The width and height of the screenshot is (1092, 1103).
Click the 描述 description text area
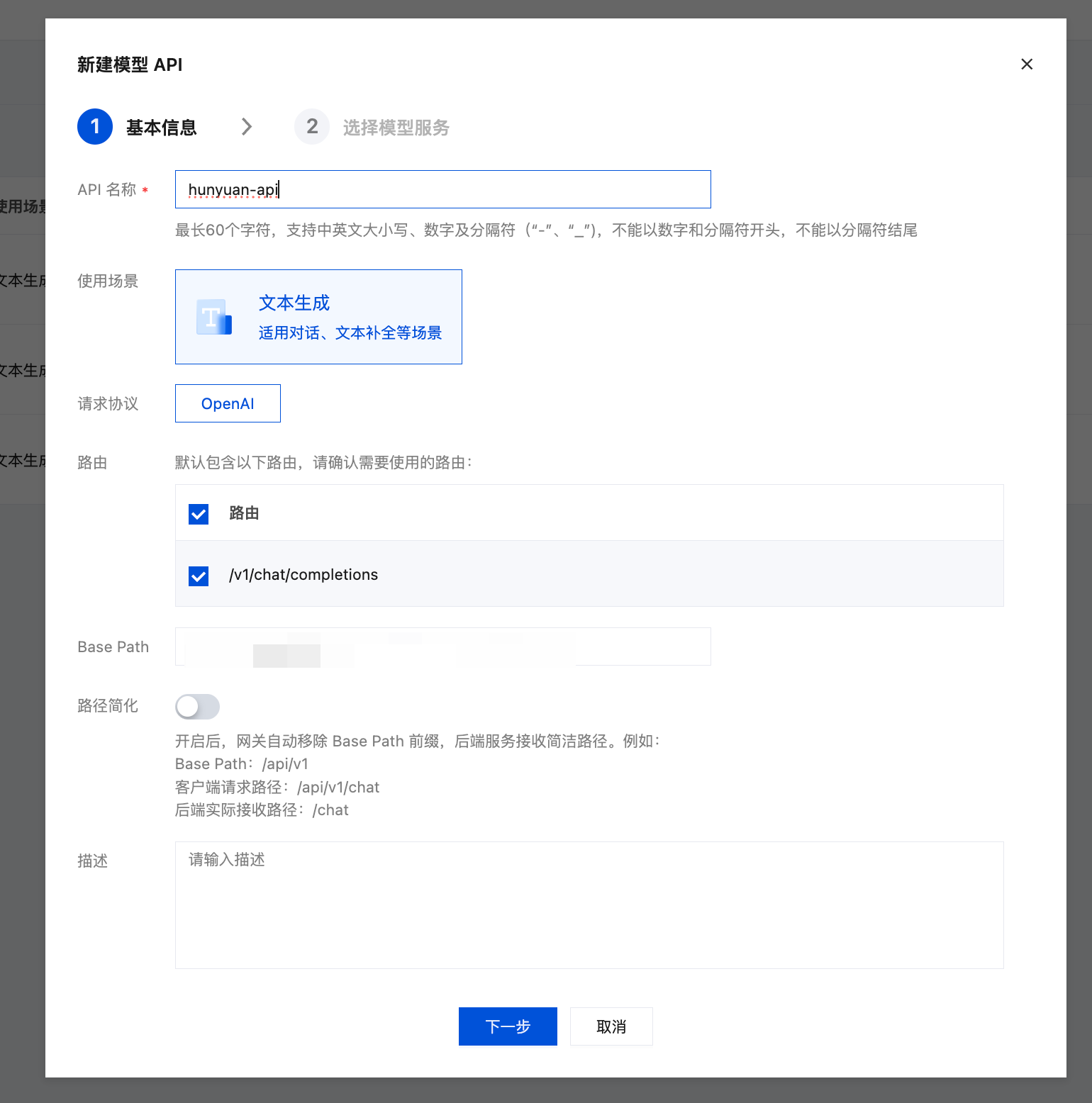[x=589, y=905]
